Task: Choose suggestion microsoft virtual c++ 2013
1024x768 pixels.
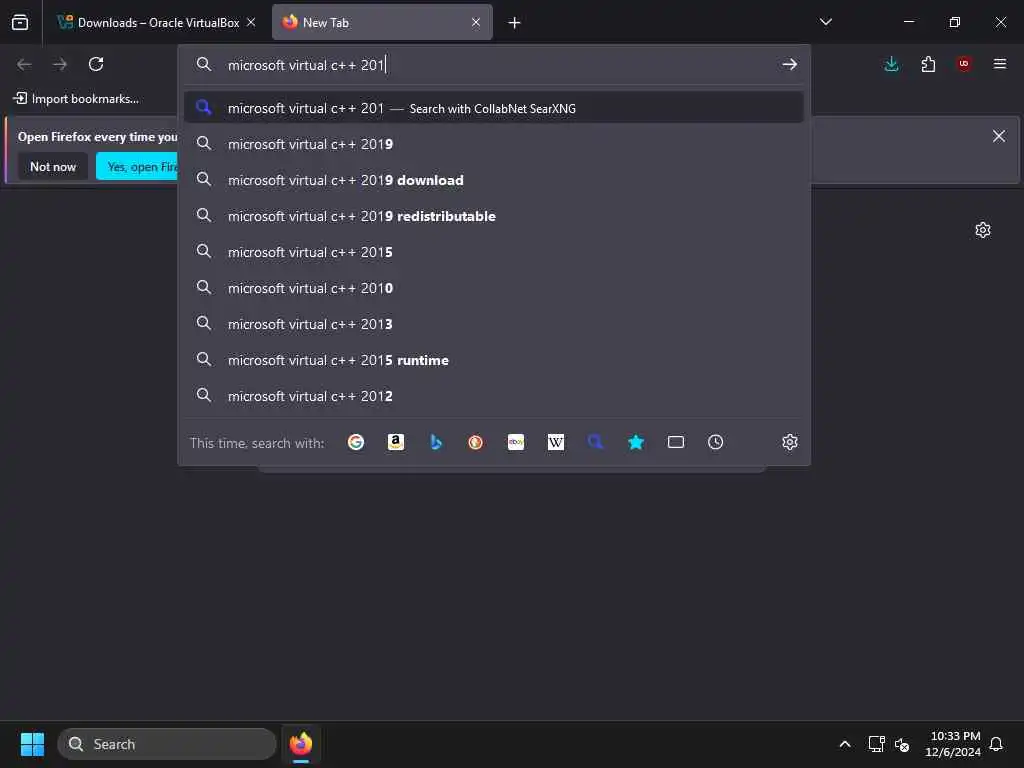Action: [x=494, y=324]
